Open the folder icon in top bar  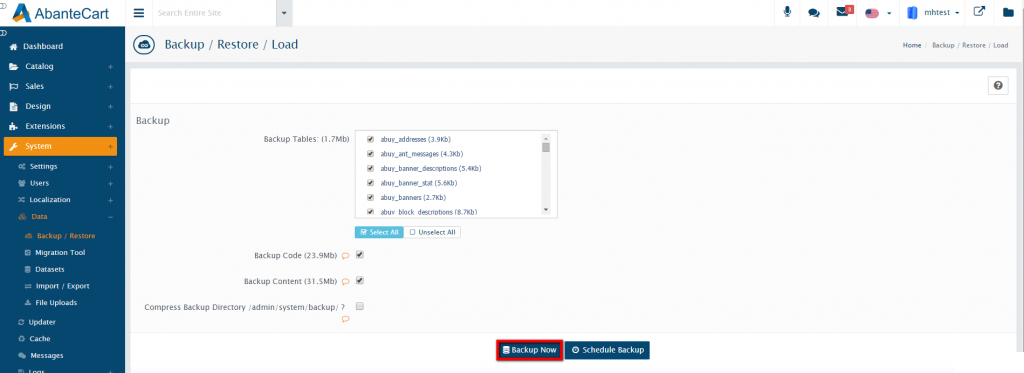coord(1008,12)
